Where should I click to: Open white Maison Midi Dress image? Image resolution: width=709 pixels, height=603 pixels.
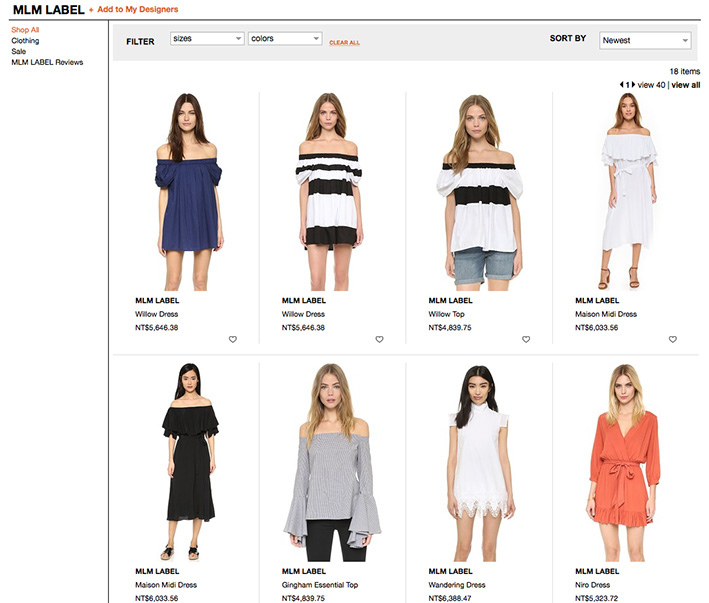click(629, 191)
